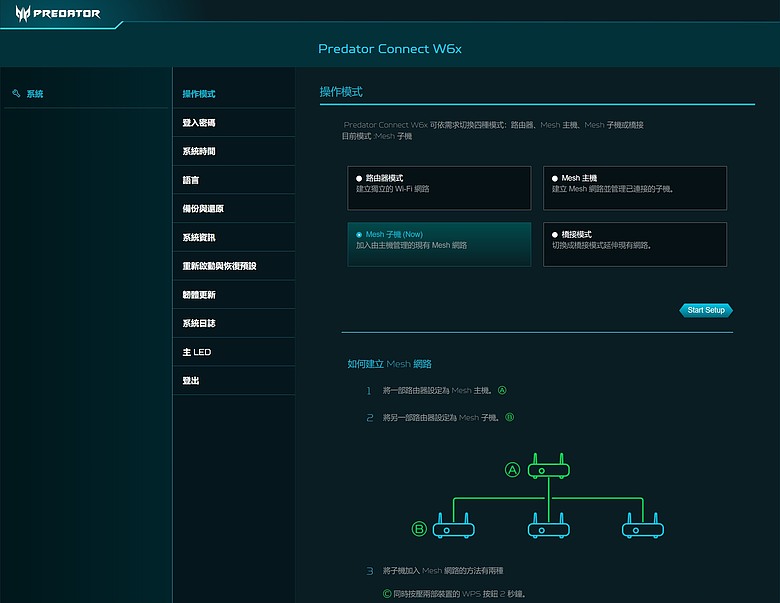Open the 系統 section in the left sidebar
Screen dimensions: 780x603
[35, 94]
